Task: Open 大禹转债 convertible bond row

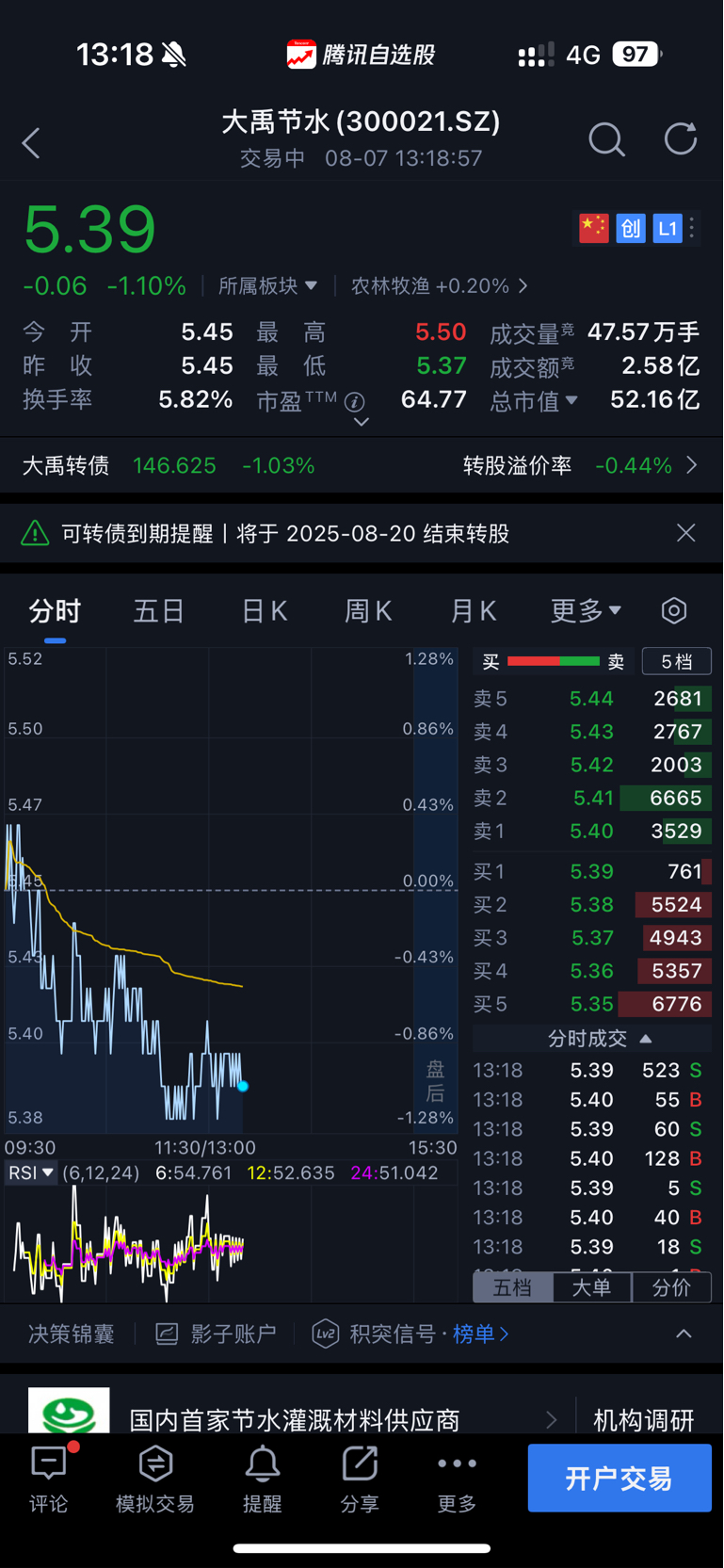Action: click(169, 465)
